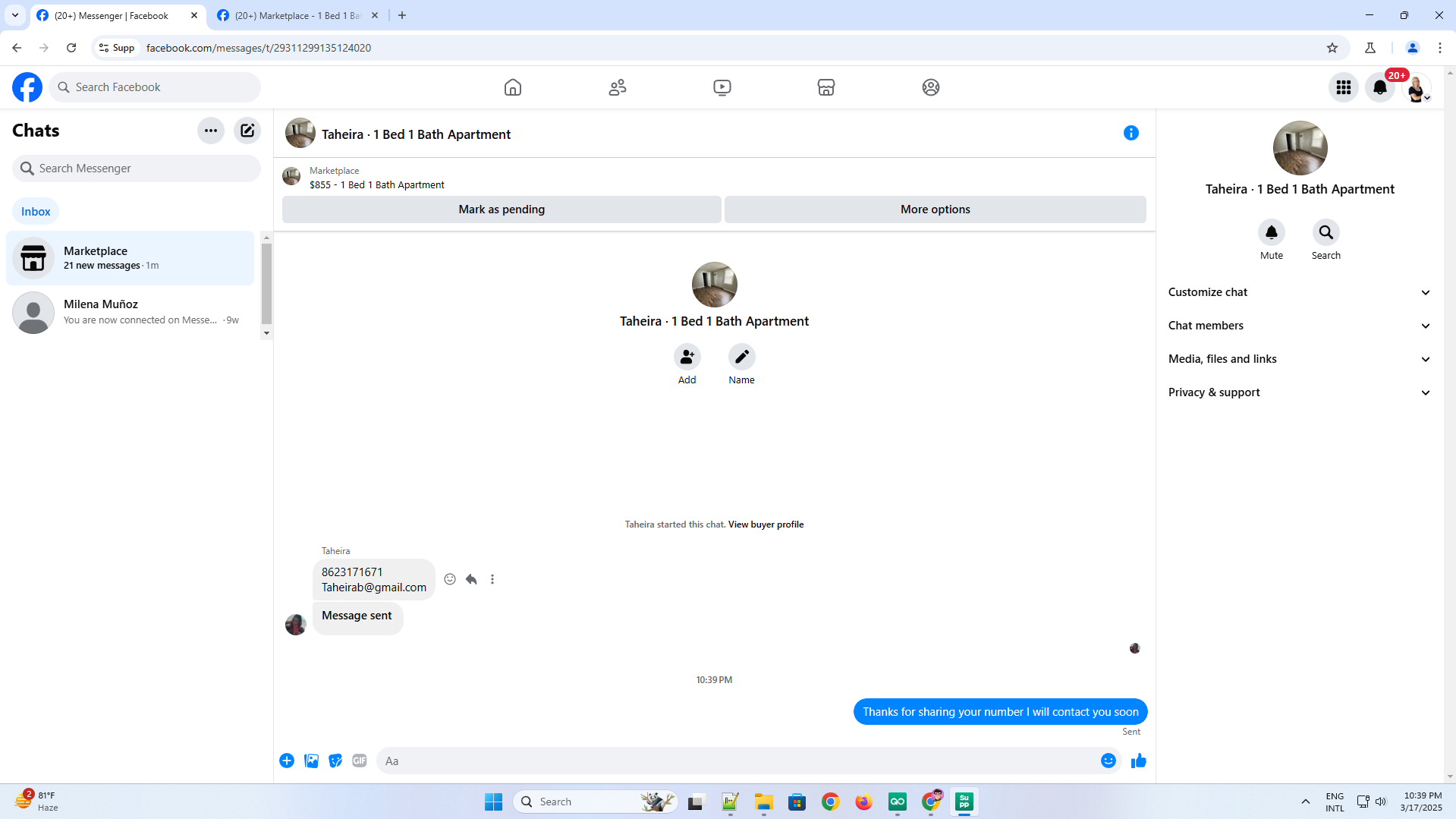Open the tab search dropdown in Chrome

coord(15,15)
